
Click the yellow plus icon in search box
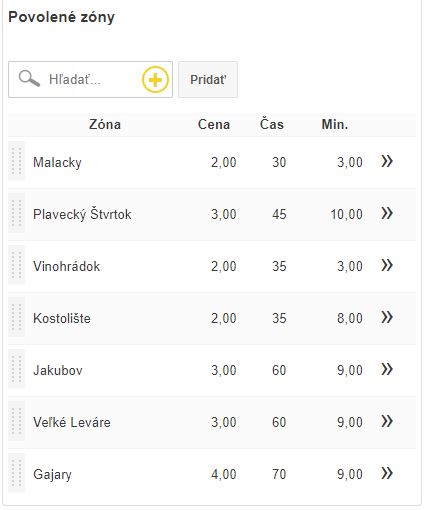(155, 80)
